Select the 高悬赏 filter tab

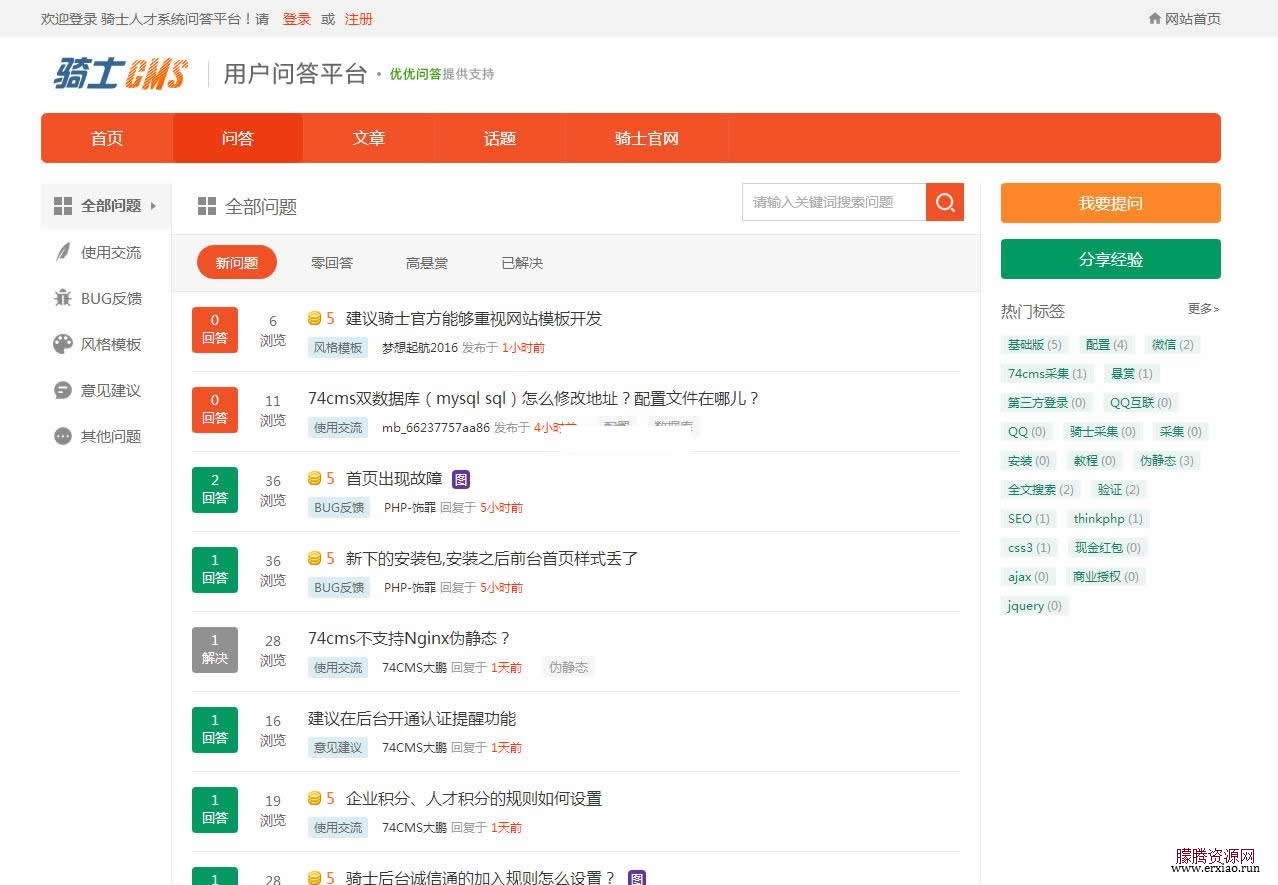[427, 263]
